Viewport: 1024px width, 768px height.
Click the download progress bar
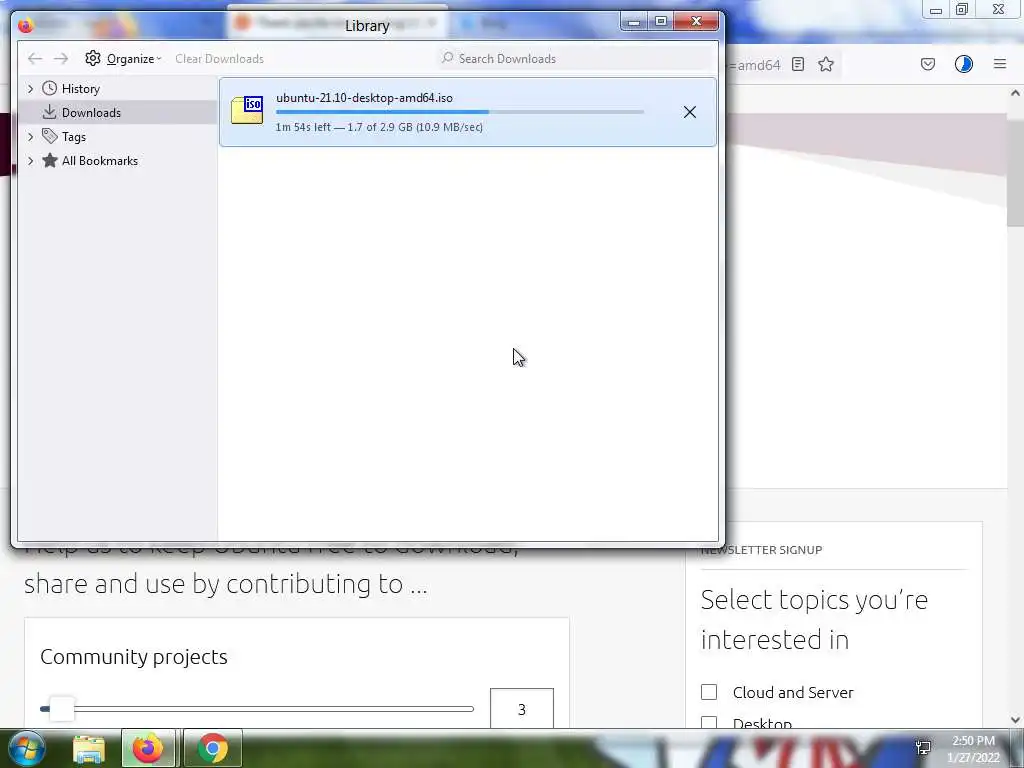[460, 112]
